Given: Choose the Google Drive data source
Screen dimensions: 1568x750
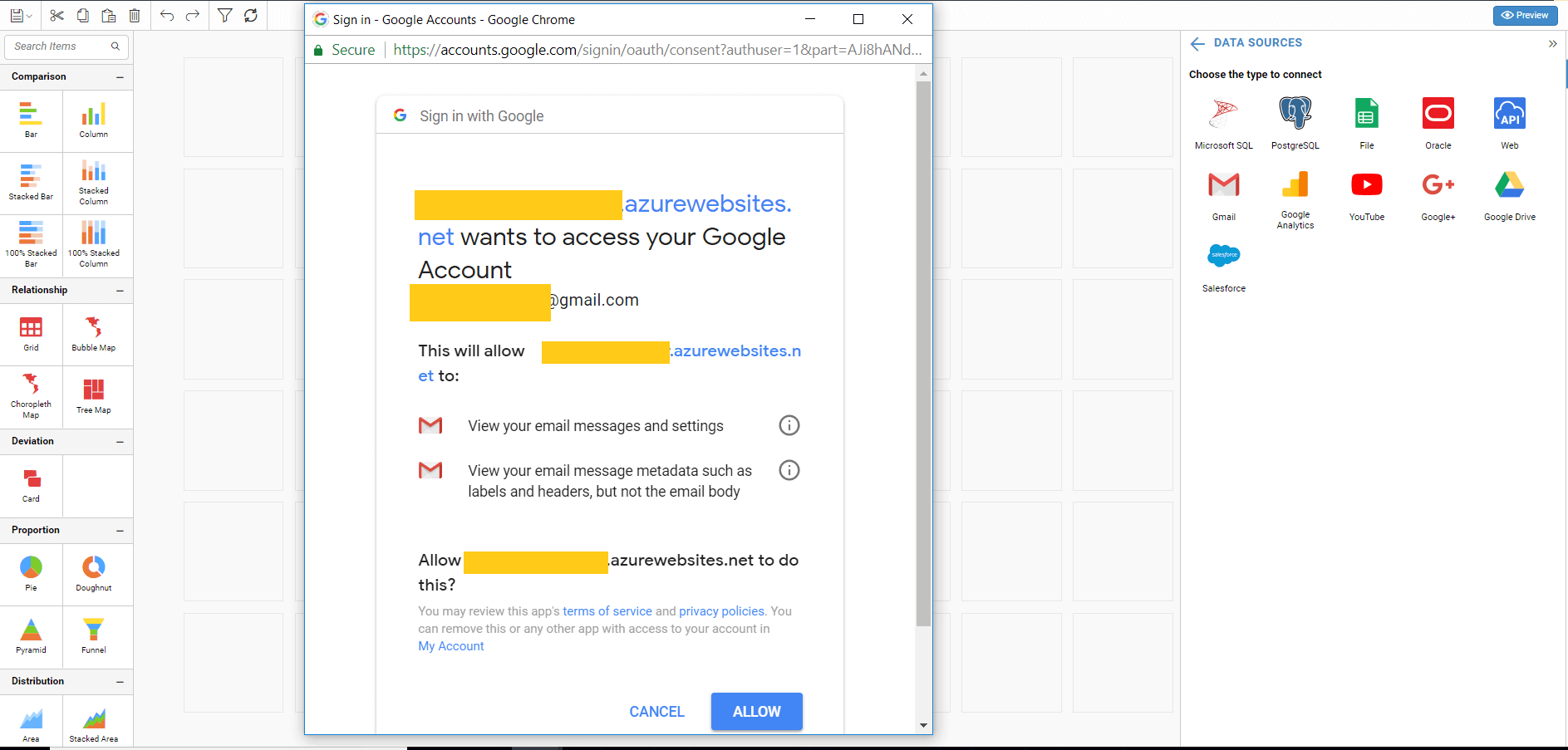Looking at the screenshot, I should (x=1509, y=185).
